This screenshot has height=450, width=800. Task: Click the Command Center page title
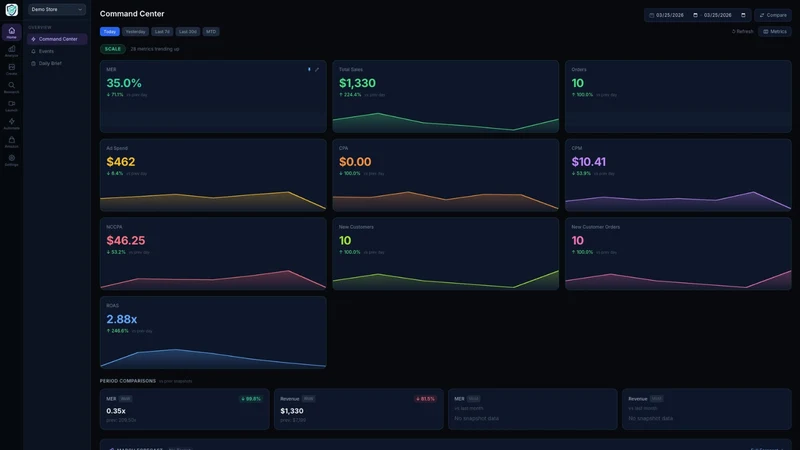click(132, 14)
